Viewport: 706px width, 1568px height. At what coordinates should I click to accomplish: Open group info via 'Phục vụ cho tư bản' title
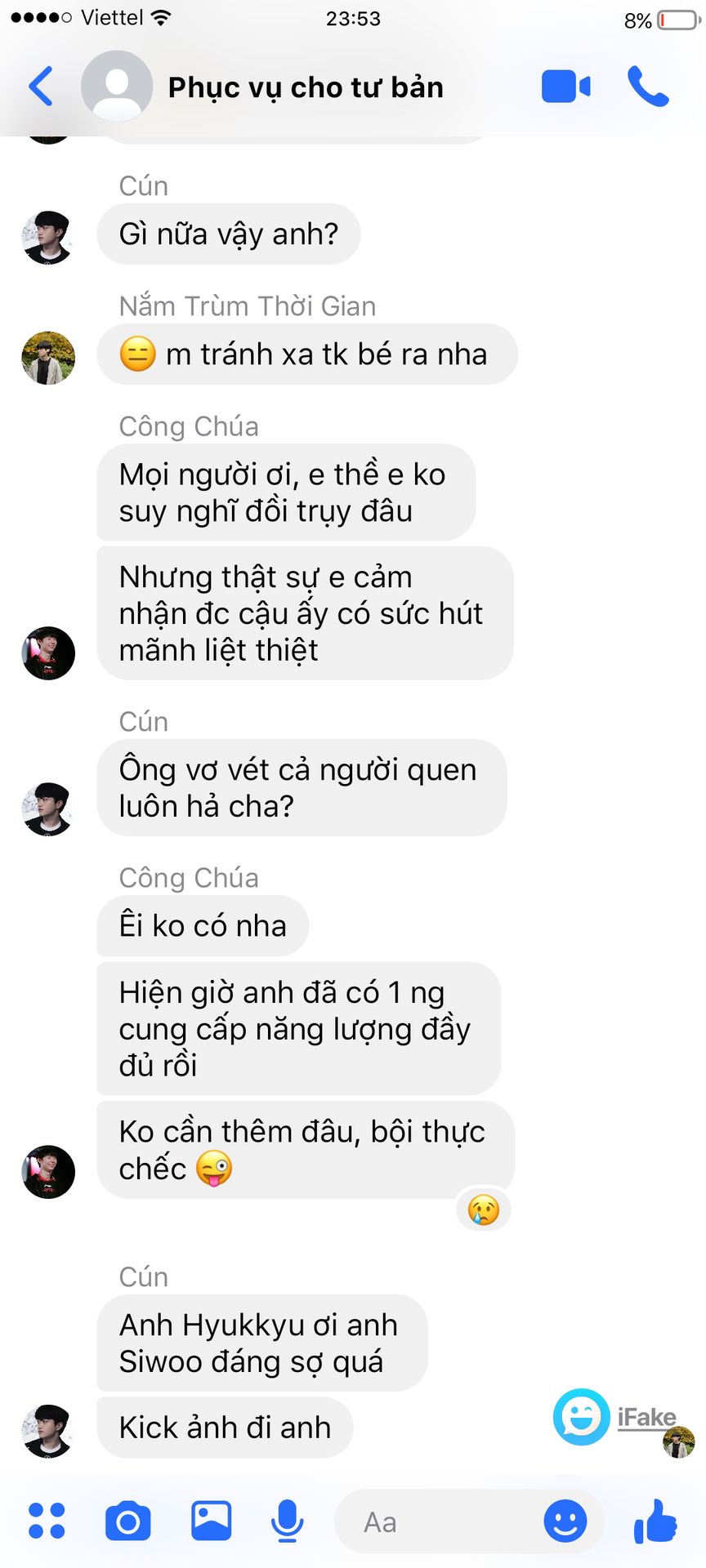pos(306,87)
